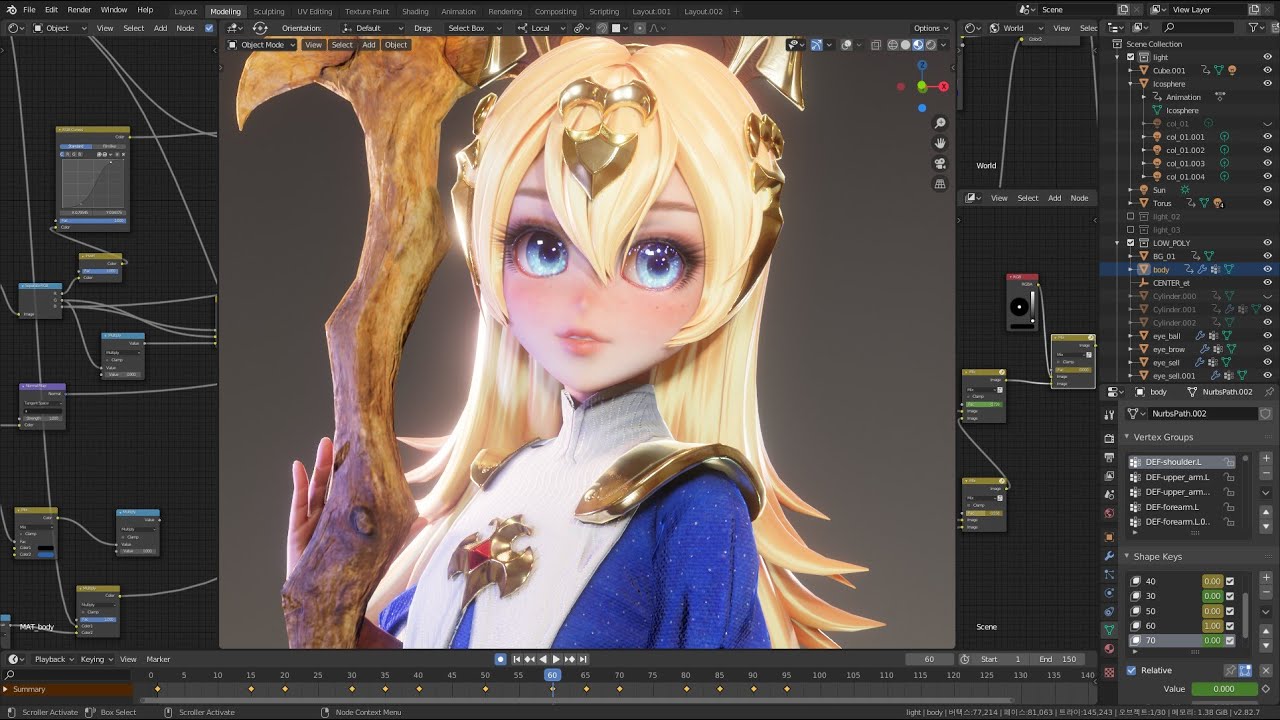Open the Render menu
The width and height of the screenshot is (1280, 720).
point(80,10)
